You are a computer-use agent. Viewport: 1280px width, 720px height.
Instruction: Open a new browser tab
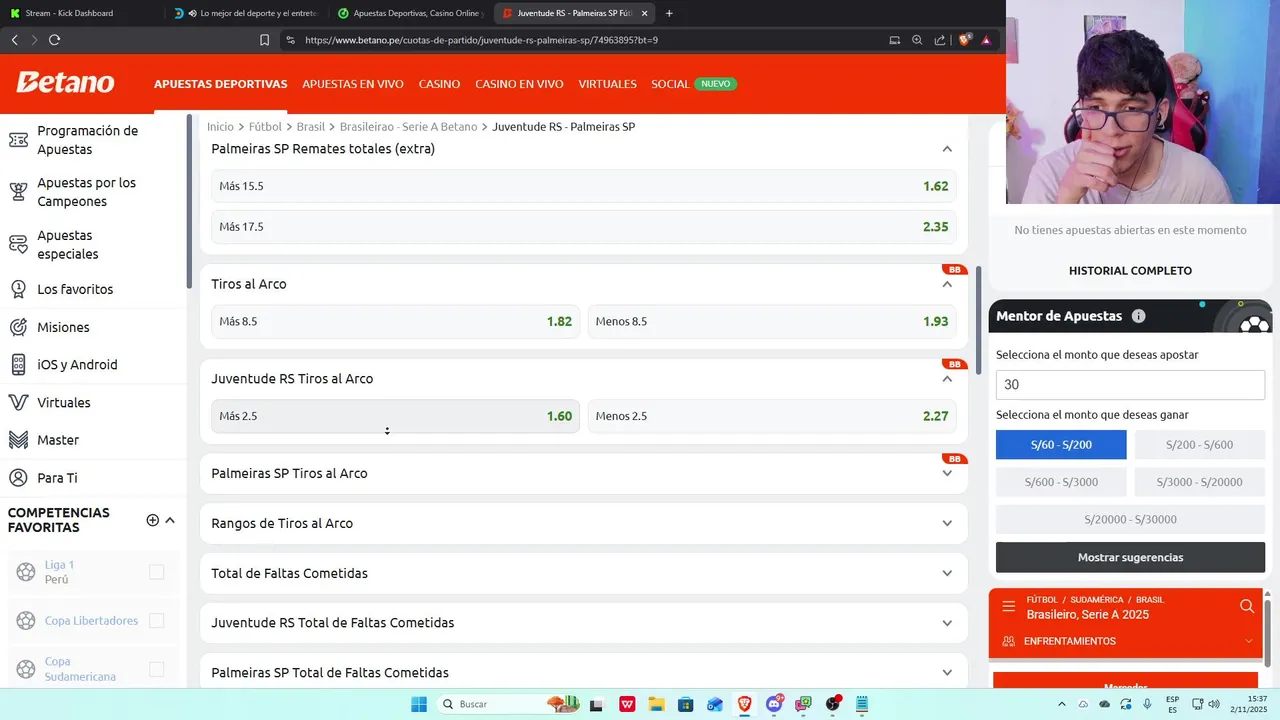tap(669, 13)
